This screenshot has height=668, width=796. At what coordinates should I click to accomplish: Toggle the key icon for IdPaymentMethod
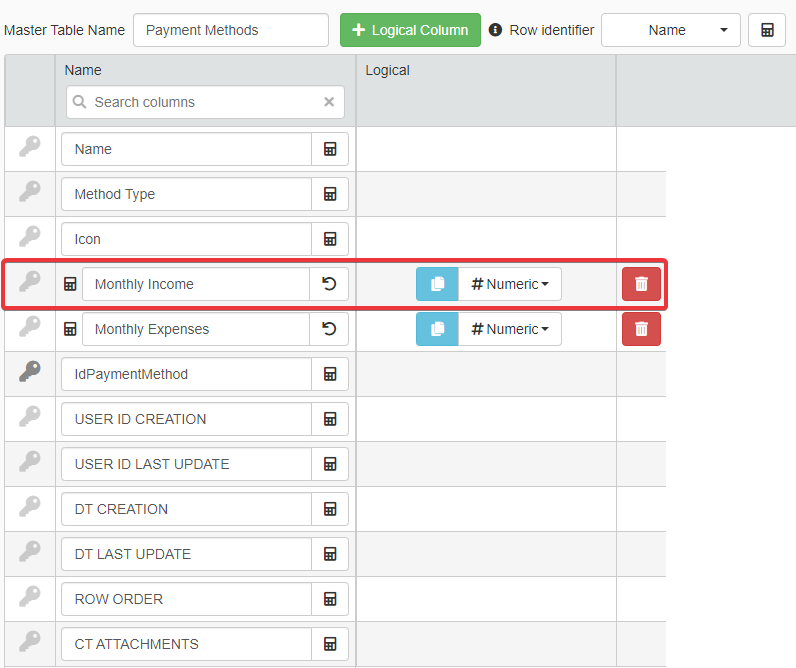click(30, 373)
